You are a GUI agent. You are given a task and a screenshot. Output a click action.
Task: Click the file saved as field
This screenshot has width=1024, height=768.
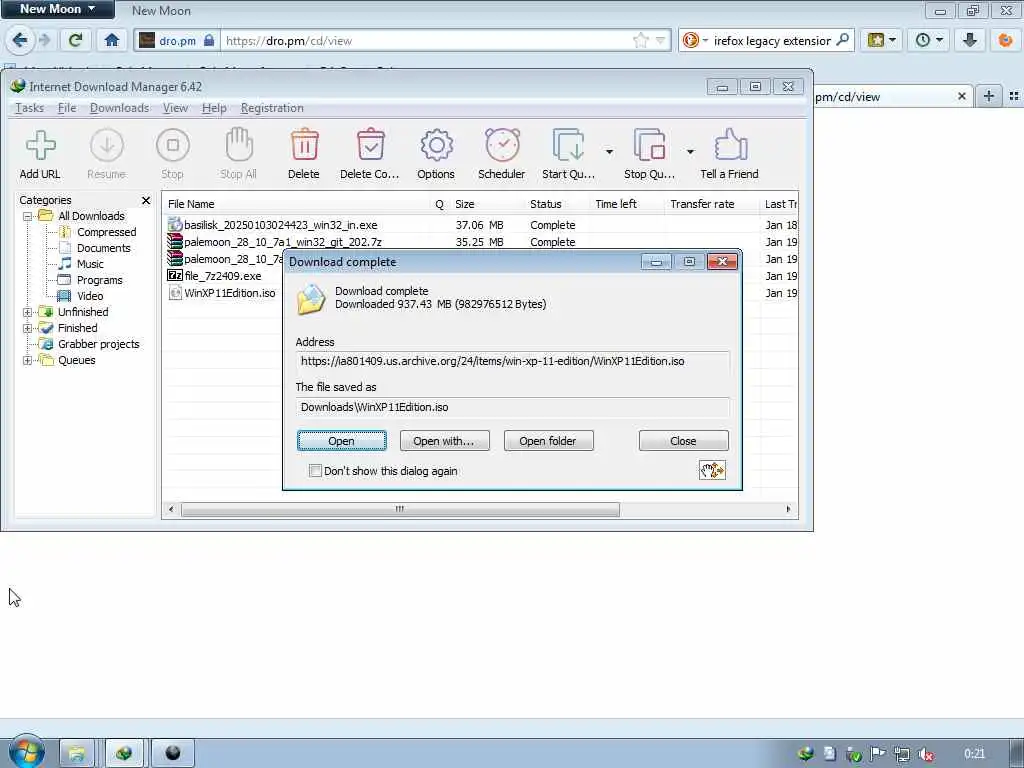[512, 407]
